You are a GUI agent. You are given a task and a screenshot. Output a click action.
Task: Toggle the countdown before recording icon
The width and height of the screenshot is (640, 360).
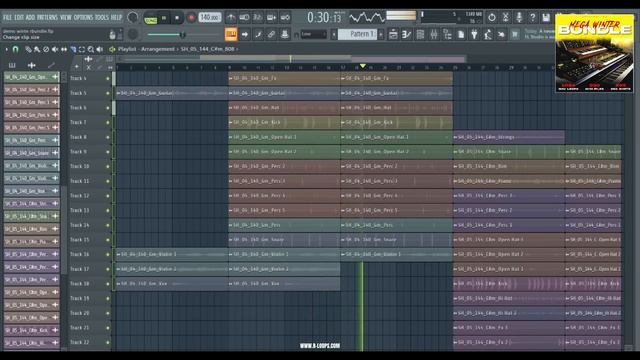tap(258, 18)
